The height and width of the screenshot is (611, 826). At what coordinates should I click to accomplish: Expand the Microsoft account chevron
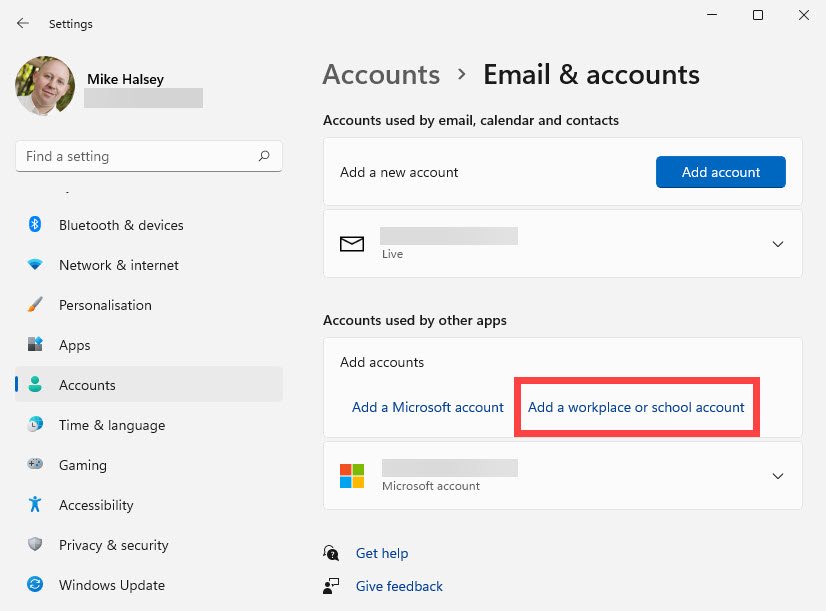[x=778, y=476]
